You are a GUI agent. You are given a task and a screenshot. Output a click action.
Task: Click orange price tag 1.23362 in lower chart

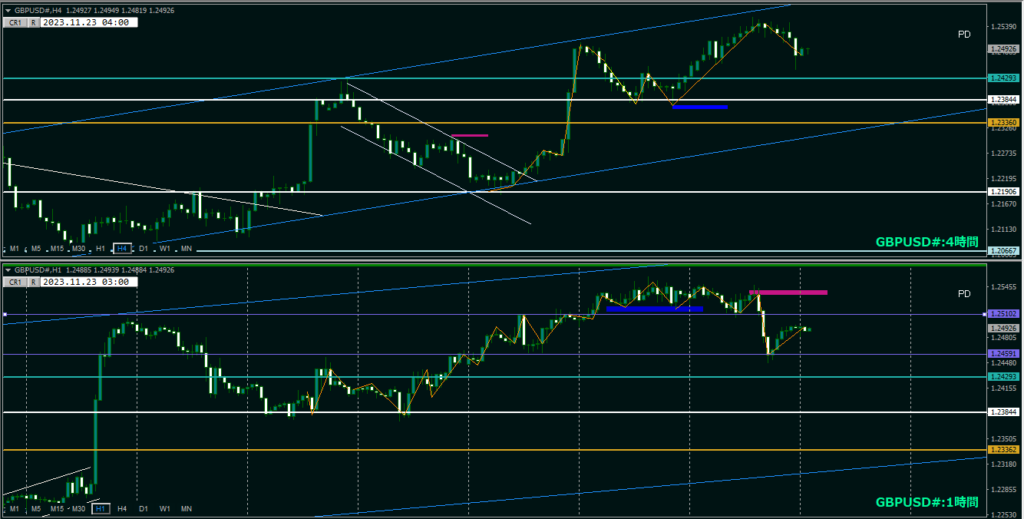coord(1003,450)
